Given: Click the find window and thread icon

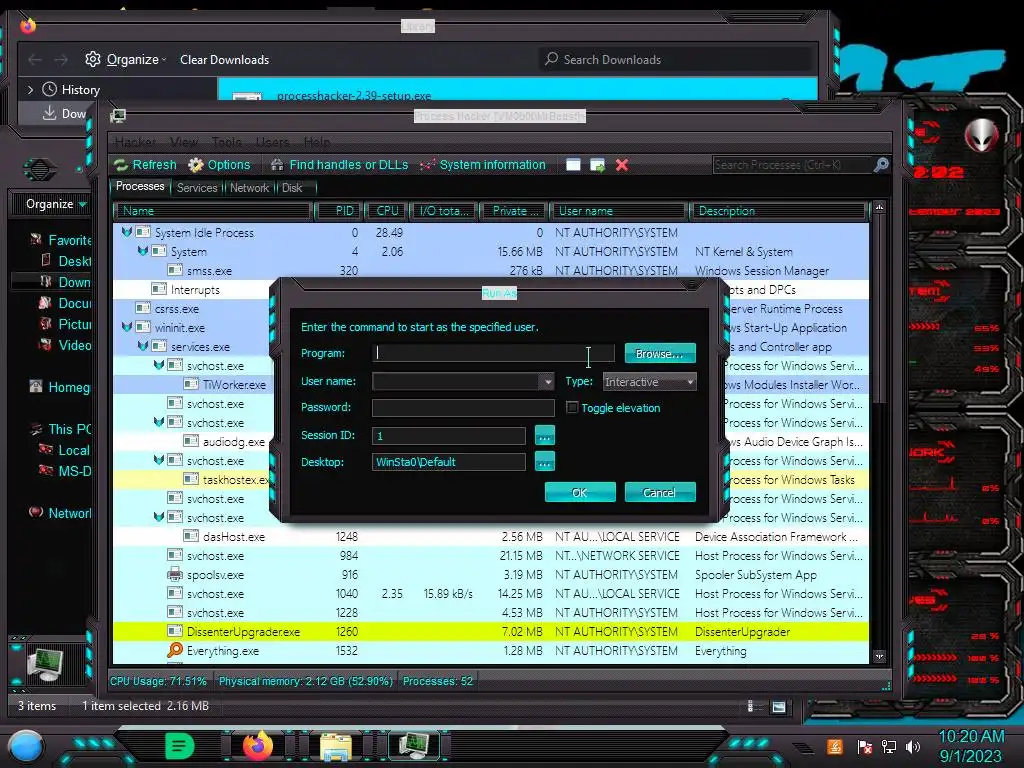Looking at the screenshot, I should coord(598,165).
